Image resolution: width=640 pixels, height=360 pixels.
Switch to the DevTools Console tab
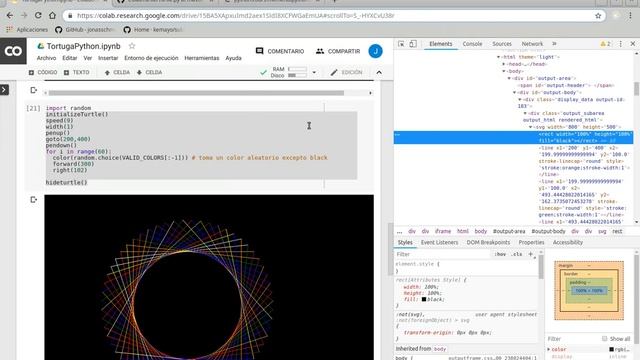[472, 44]
